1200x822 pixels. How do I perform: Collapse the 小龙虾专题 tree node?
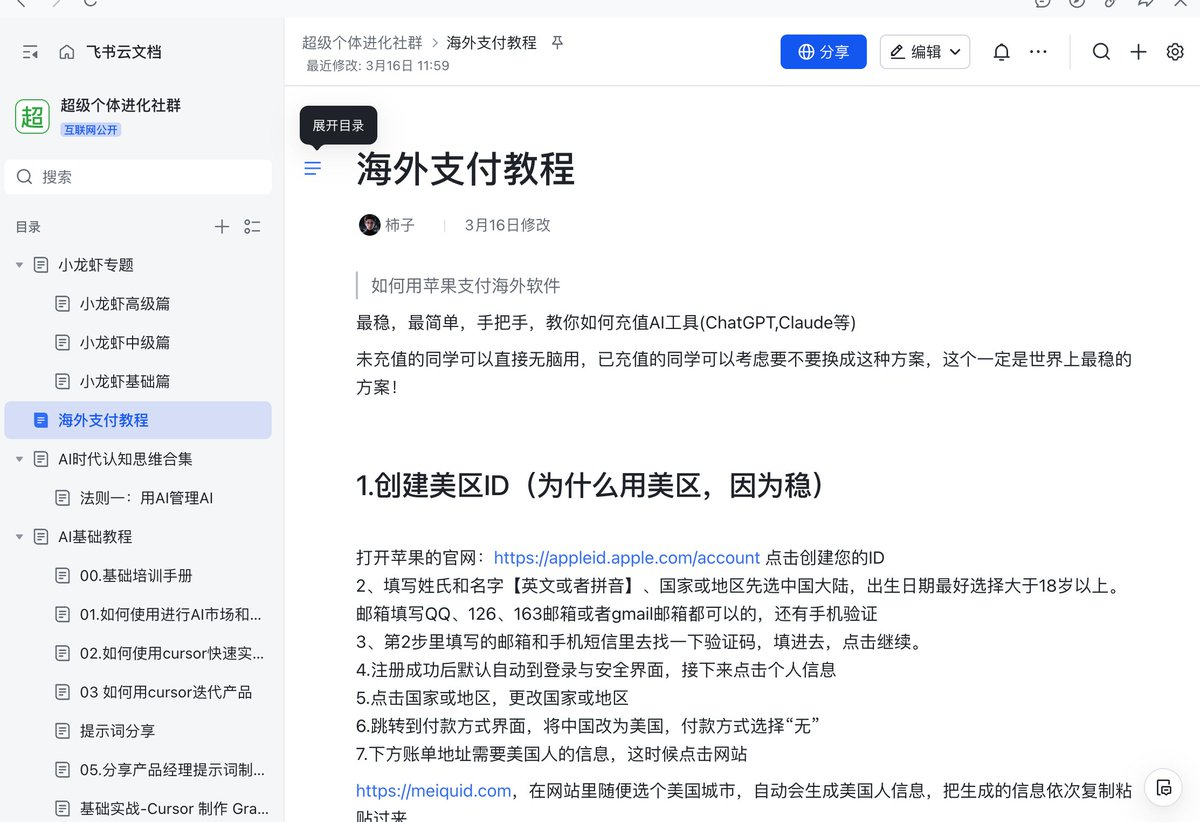coord(19,265)
